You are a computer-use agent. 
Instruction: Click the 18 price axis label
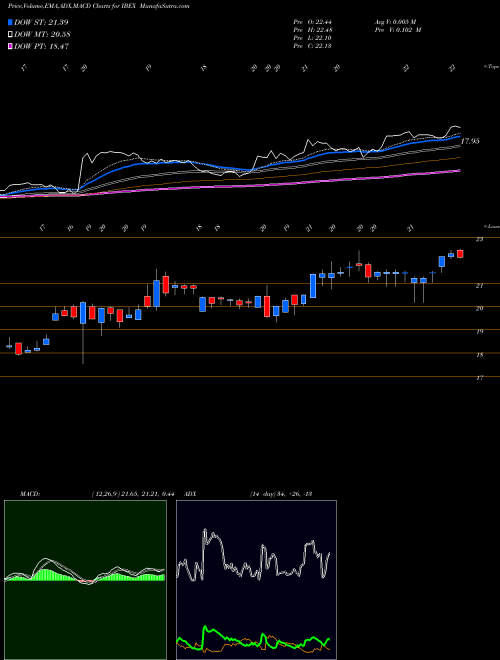coord(479,355)
